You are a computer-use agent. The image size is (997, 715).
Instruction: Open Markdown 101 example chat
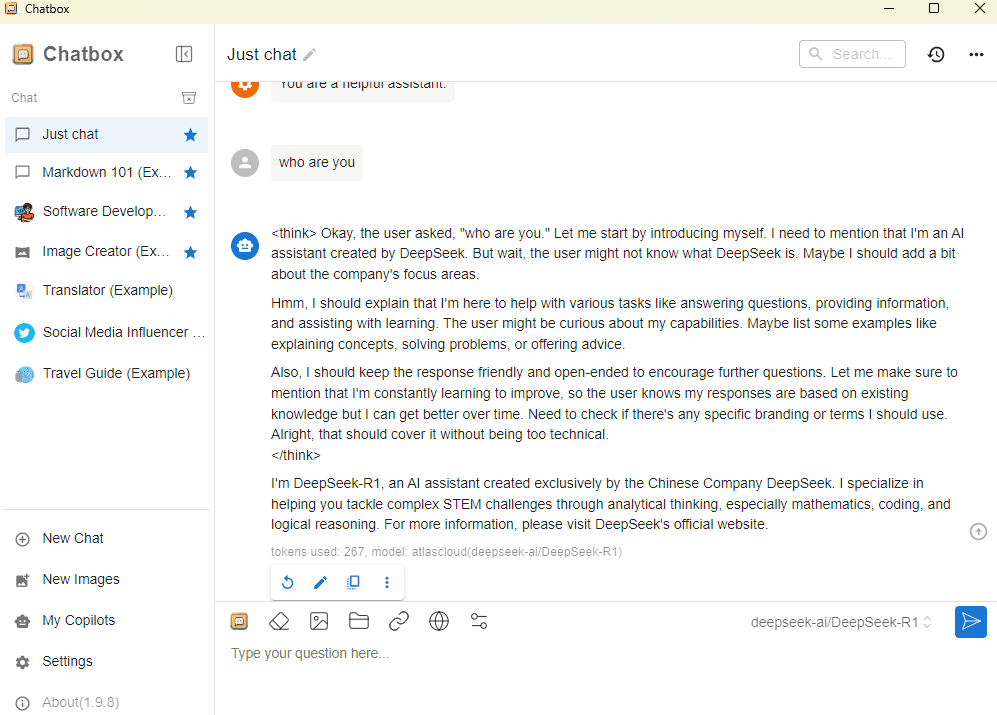[x=106, y=172]
